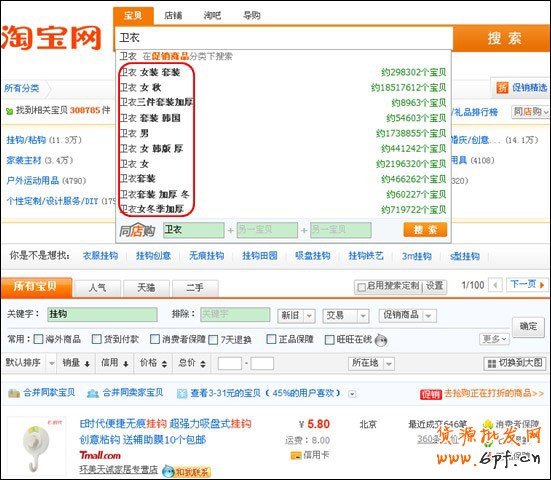Go to previous page arrow
Image resolution: width=551 pixels, height=480 pixels.
point(495,285)
